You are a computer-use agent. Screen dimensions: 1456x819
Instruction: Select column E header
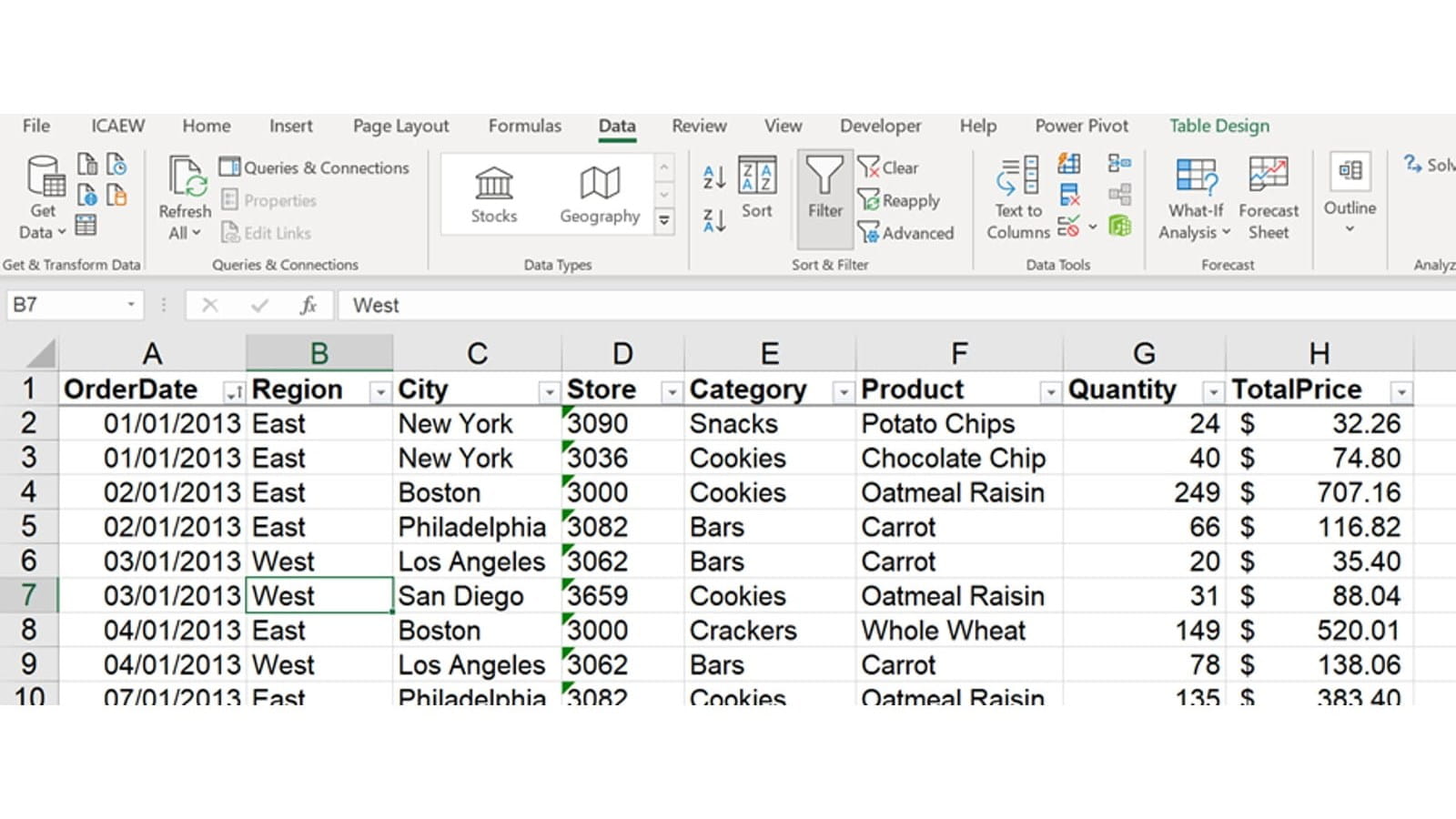click(769, 353)
